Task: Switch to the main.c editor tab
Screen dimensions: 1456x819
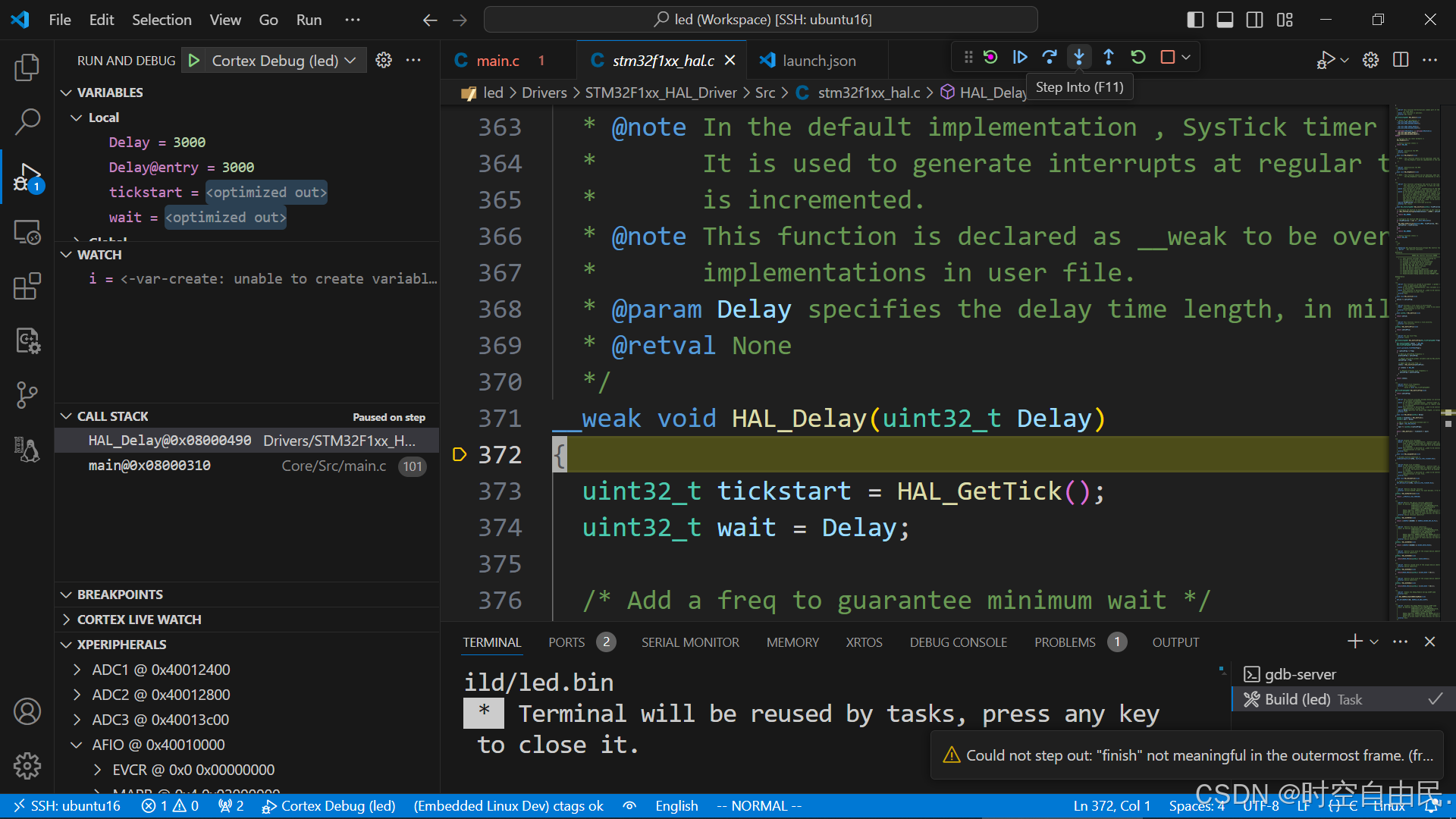Action: 497,61
